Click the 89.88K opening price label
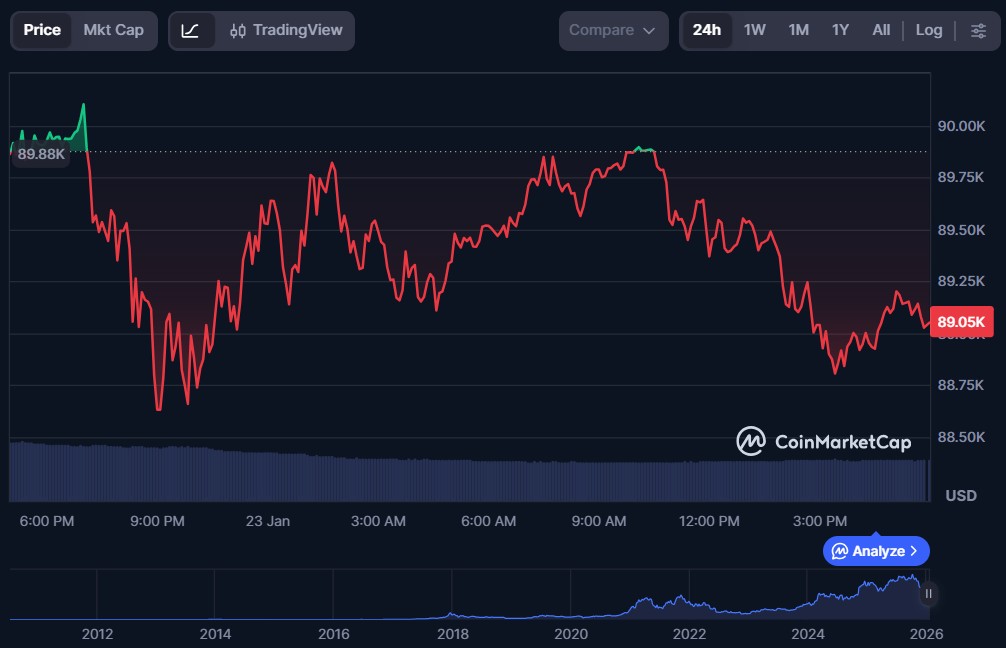The image size is (1006, 648). pos(41,154)
